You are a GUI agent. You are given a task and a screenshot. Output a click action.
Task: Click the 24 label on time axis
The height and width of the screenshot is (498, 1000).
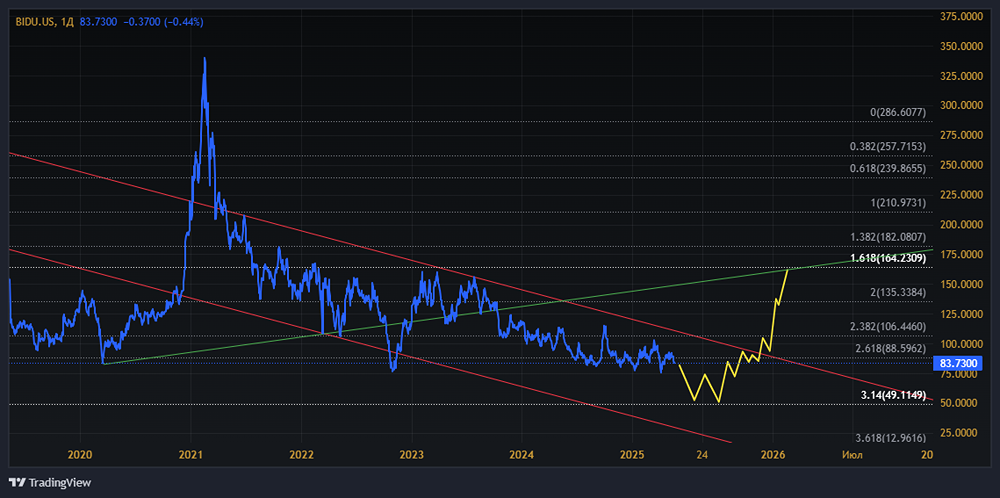pyautogui.click(x=702, y=455)
